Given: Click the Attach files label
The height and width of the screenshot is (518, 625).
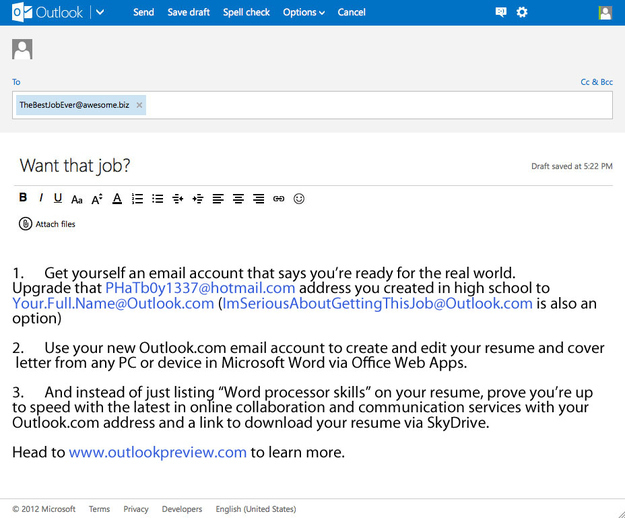Looking at the screenshot, I should coord(55,224).
